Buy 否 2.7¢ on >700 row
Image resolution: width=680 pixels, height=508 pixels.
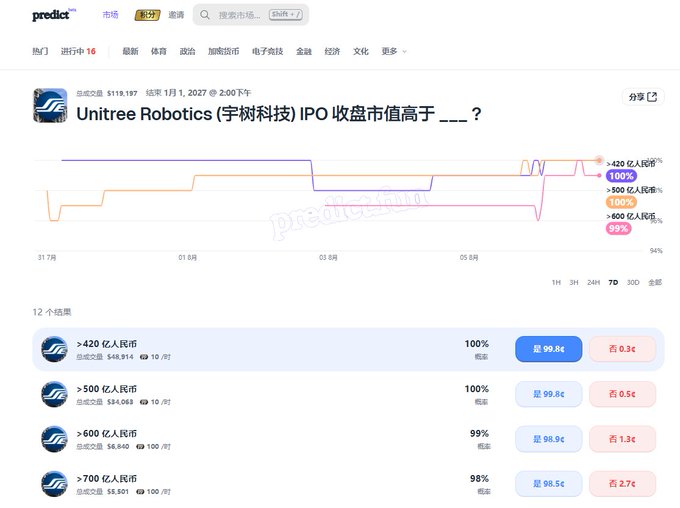pos(622,484)
